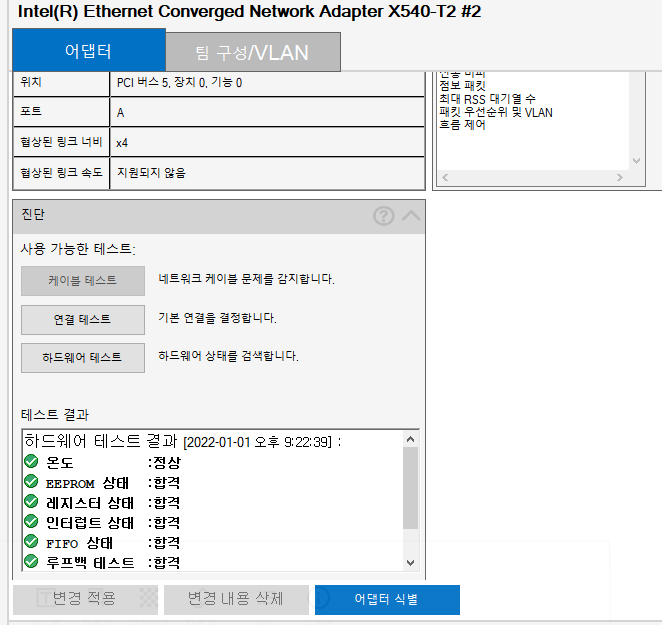
Task: Switch to the 어댑터 tab
Action: [x=89, y=50]
